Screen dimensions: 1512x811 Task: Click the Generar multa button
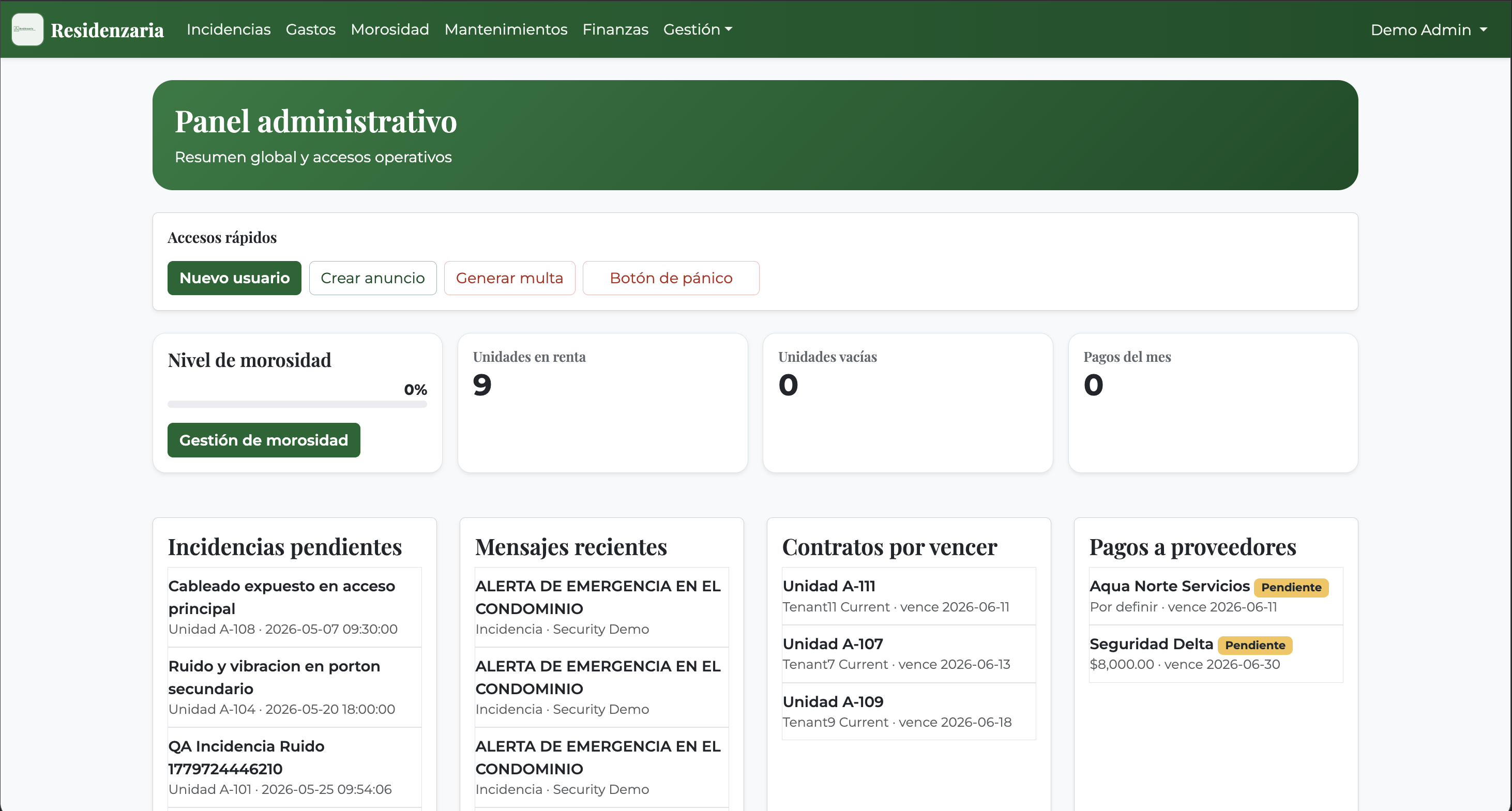[x=509, y=278]
